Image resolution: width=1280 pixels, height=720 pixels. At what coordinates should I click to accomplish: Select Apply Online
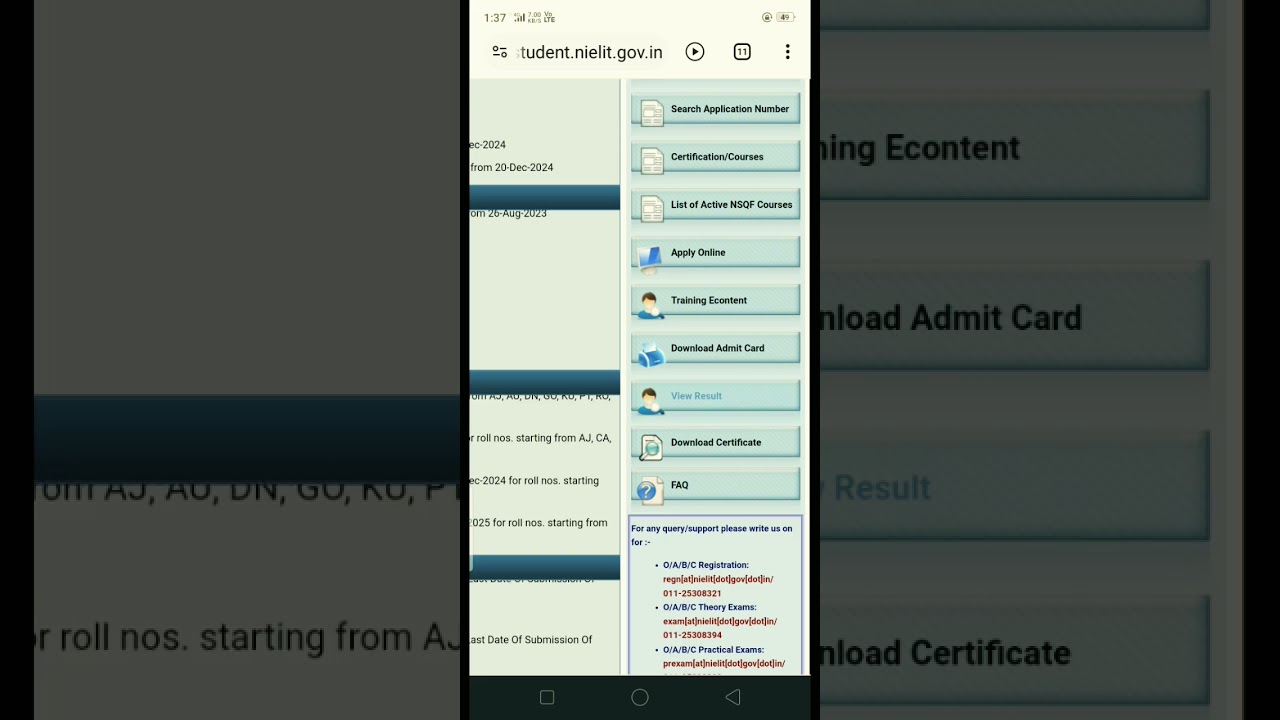(x=716, y=253)
